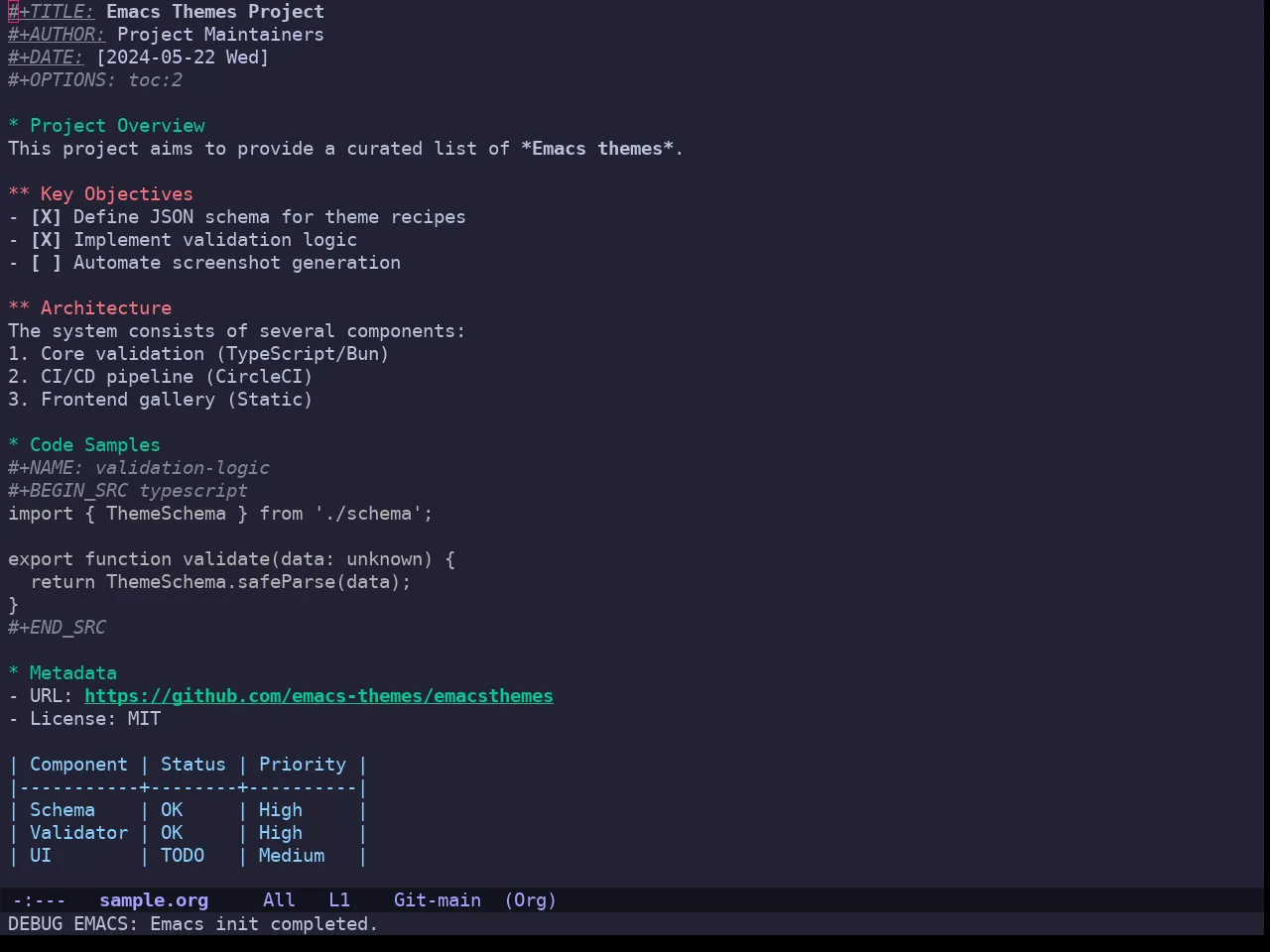Screen dimensions: 1270x952
Task: Click the (Org) major mode indicator
Action: (530, 900)
